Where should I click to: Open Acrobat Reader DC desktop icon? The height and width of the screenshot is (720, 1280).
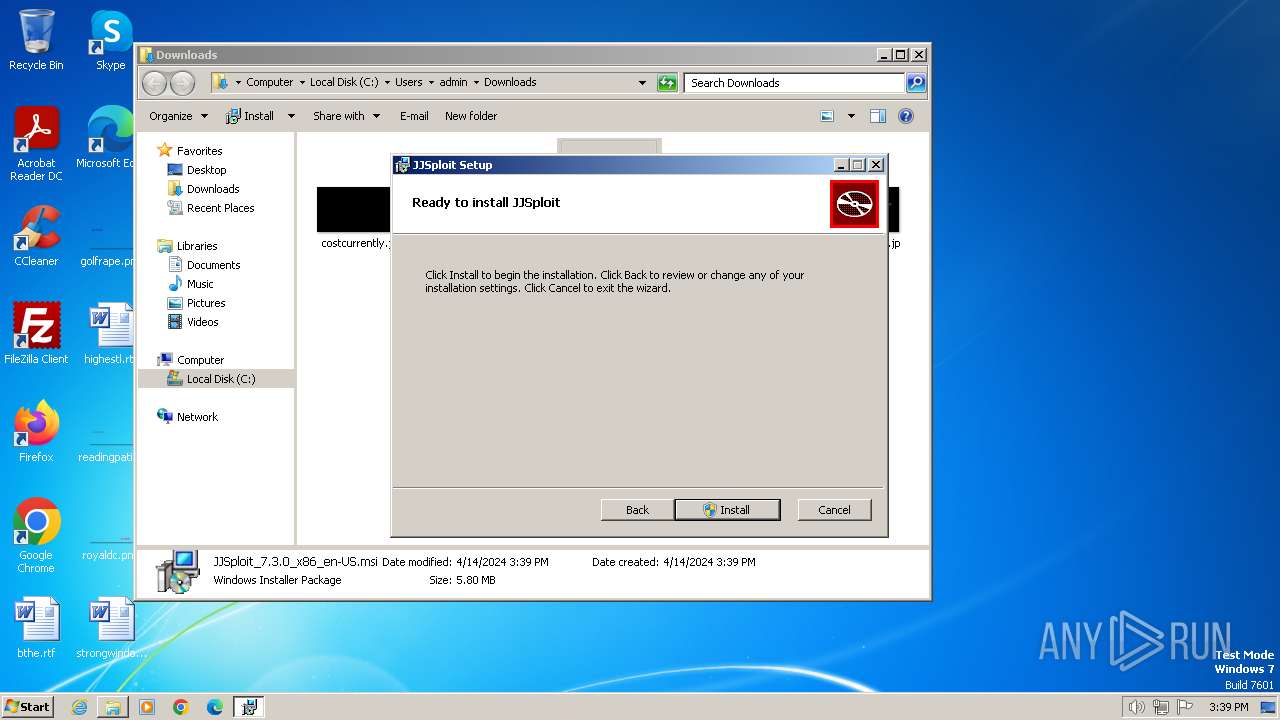36,144
